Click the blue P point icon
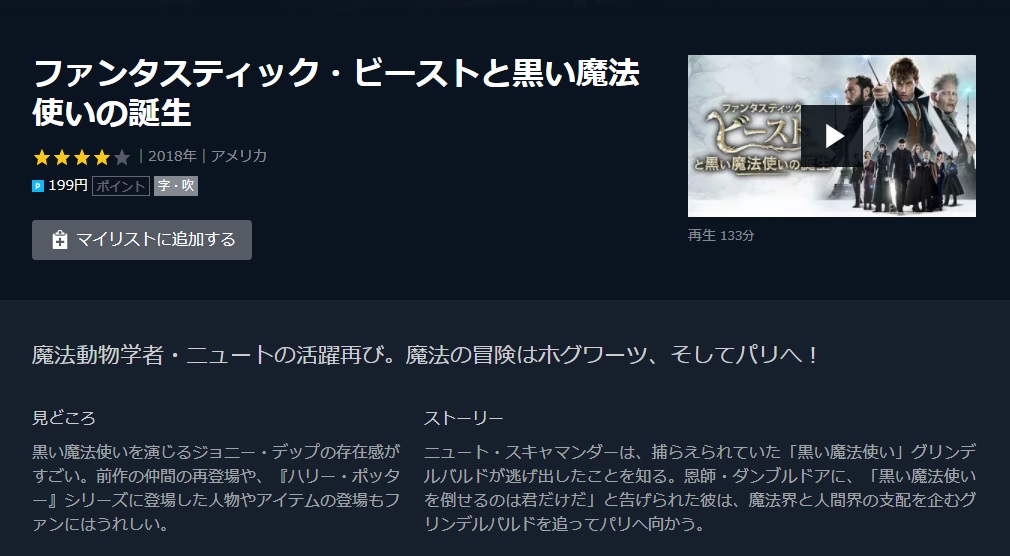The width and height of the screenshot is (1010, 556). (38, 186)
